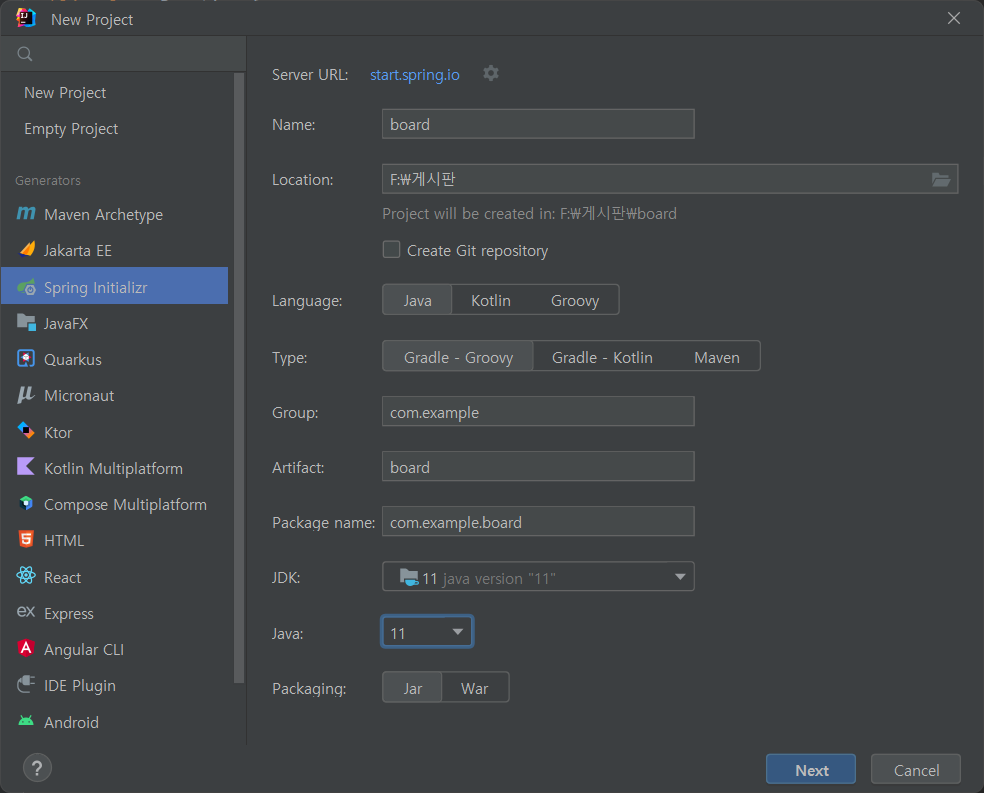The image size is (984, 793).
Task: Choose Quarkus generator label
Action: pyautogui.click(x=73, y=359)
